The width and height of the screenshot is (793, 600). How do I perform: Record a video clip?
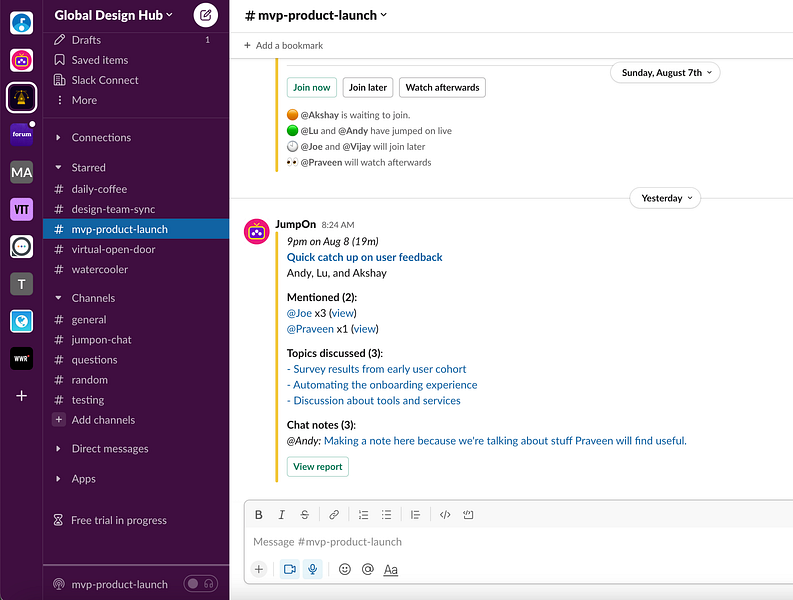point(290,569)
